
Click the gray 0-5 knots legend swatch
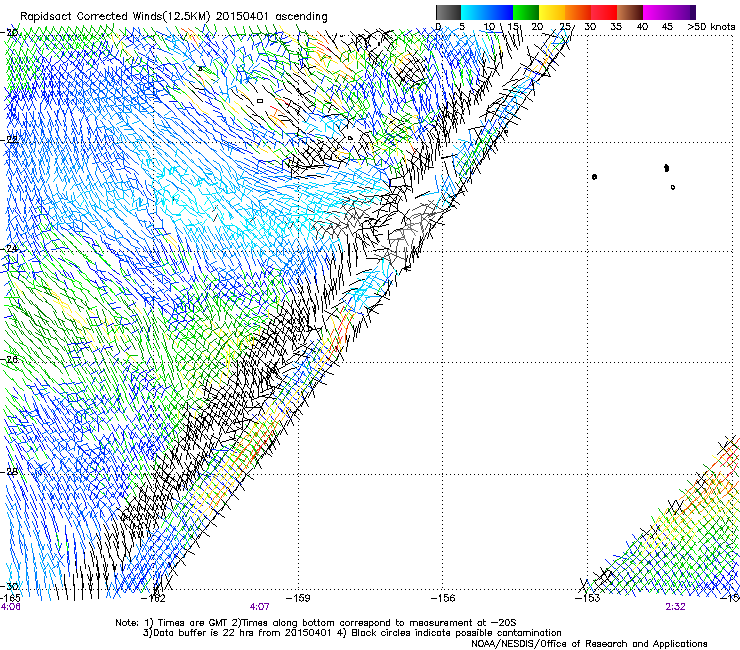(448, 12)
